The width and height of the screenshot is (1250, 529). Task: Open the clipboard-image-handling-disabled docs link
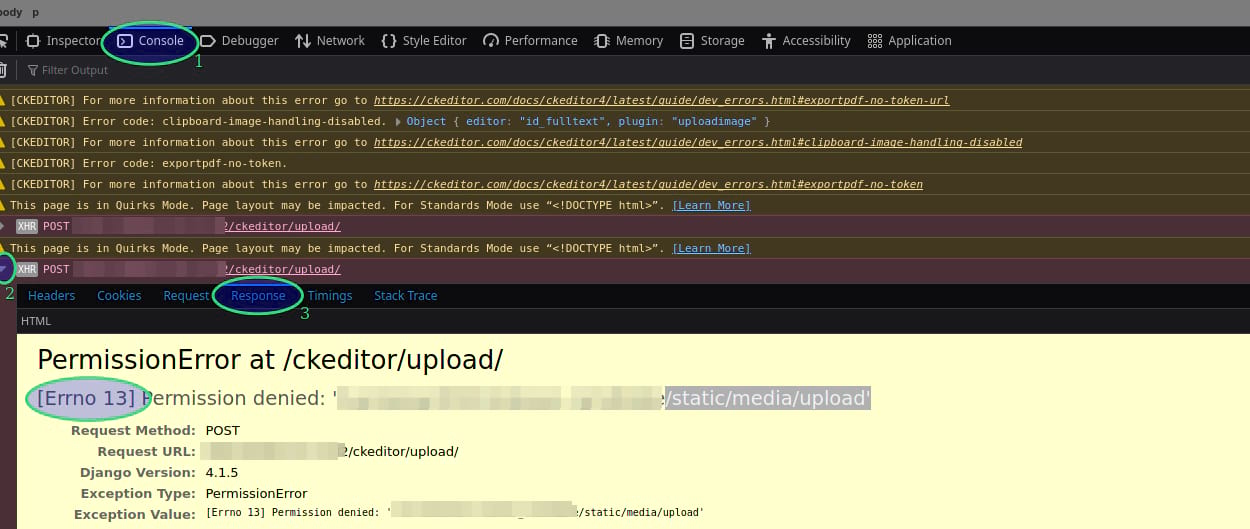tap(698, 142)
